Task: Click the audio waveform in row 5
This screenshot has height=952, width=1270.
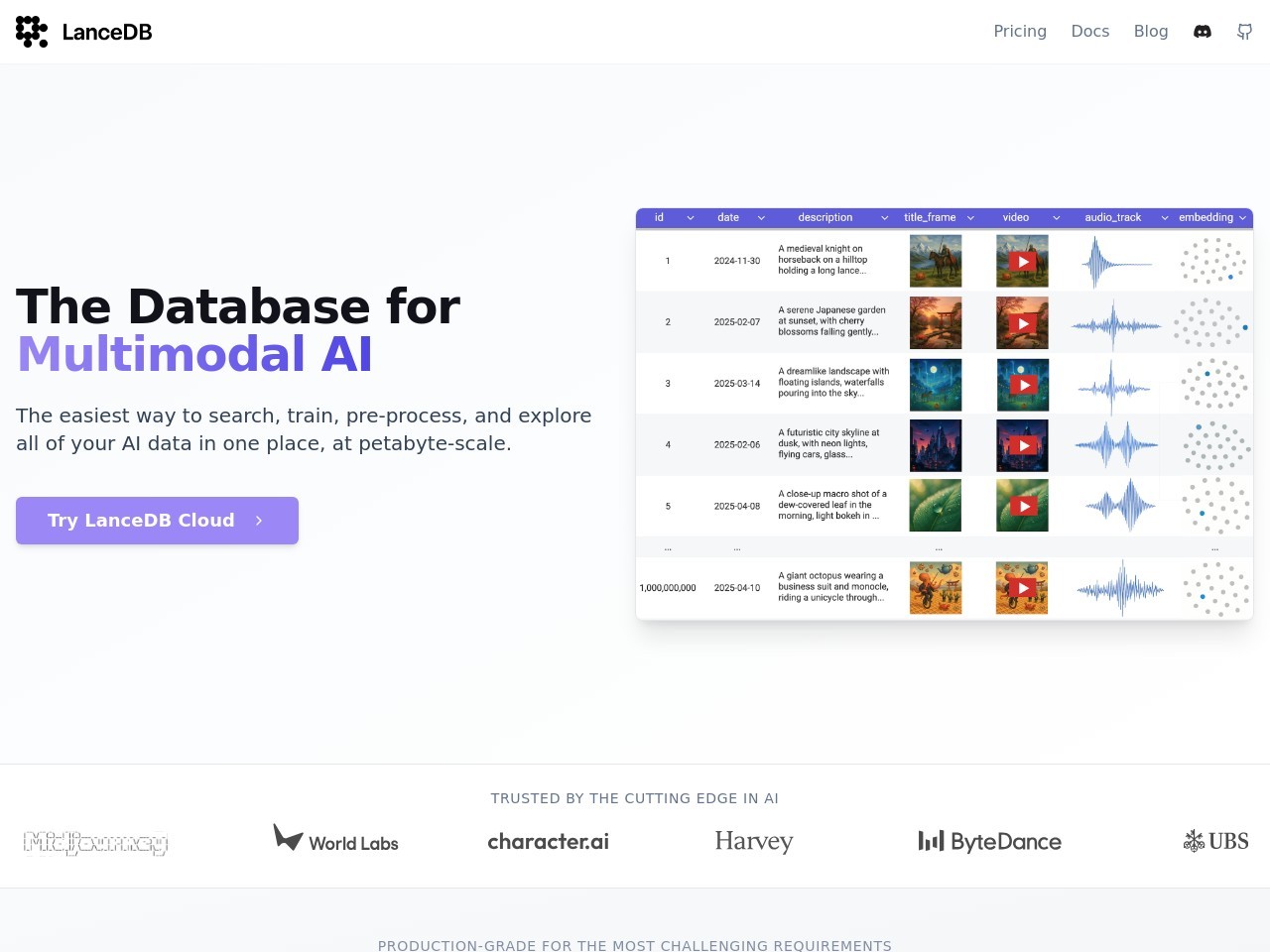Action: click(x=1121, y=506)
